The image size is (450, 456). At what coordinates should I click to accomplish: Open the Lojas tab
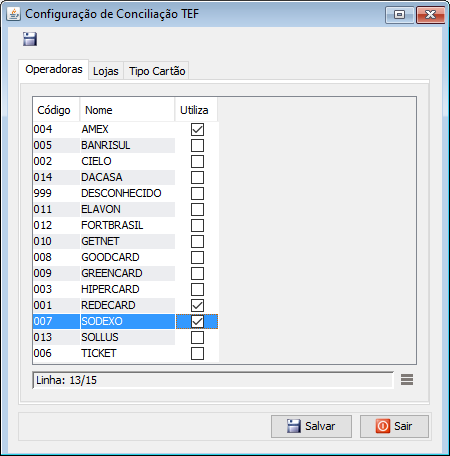(106, 71)
